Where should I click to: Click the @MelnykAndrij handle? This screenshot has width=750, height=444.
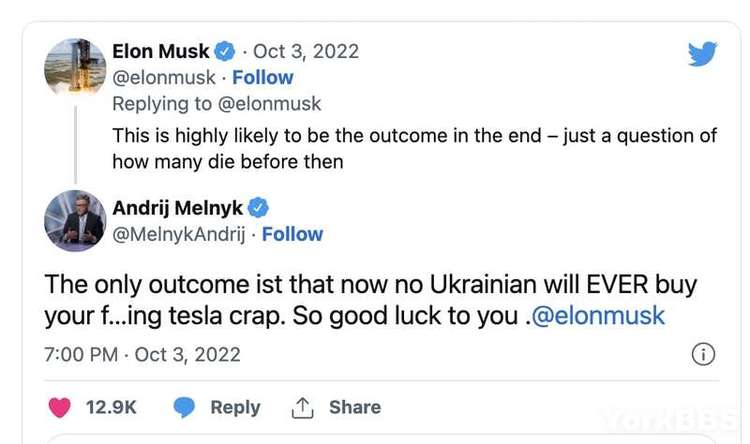point(176,234)
